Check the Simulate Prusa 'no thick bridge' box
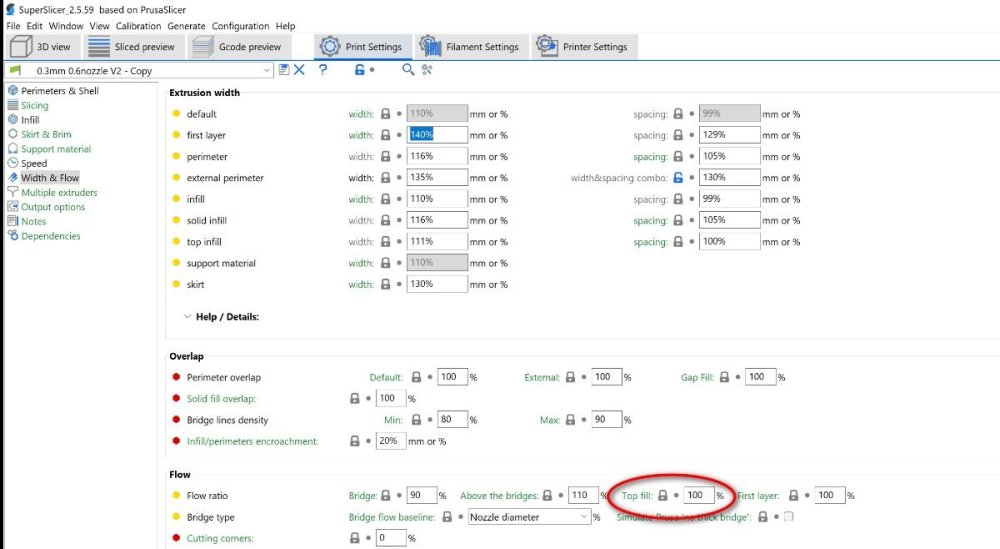The image size is (1000, 549). (x=789, y=516)
